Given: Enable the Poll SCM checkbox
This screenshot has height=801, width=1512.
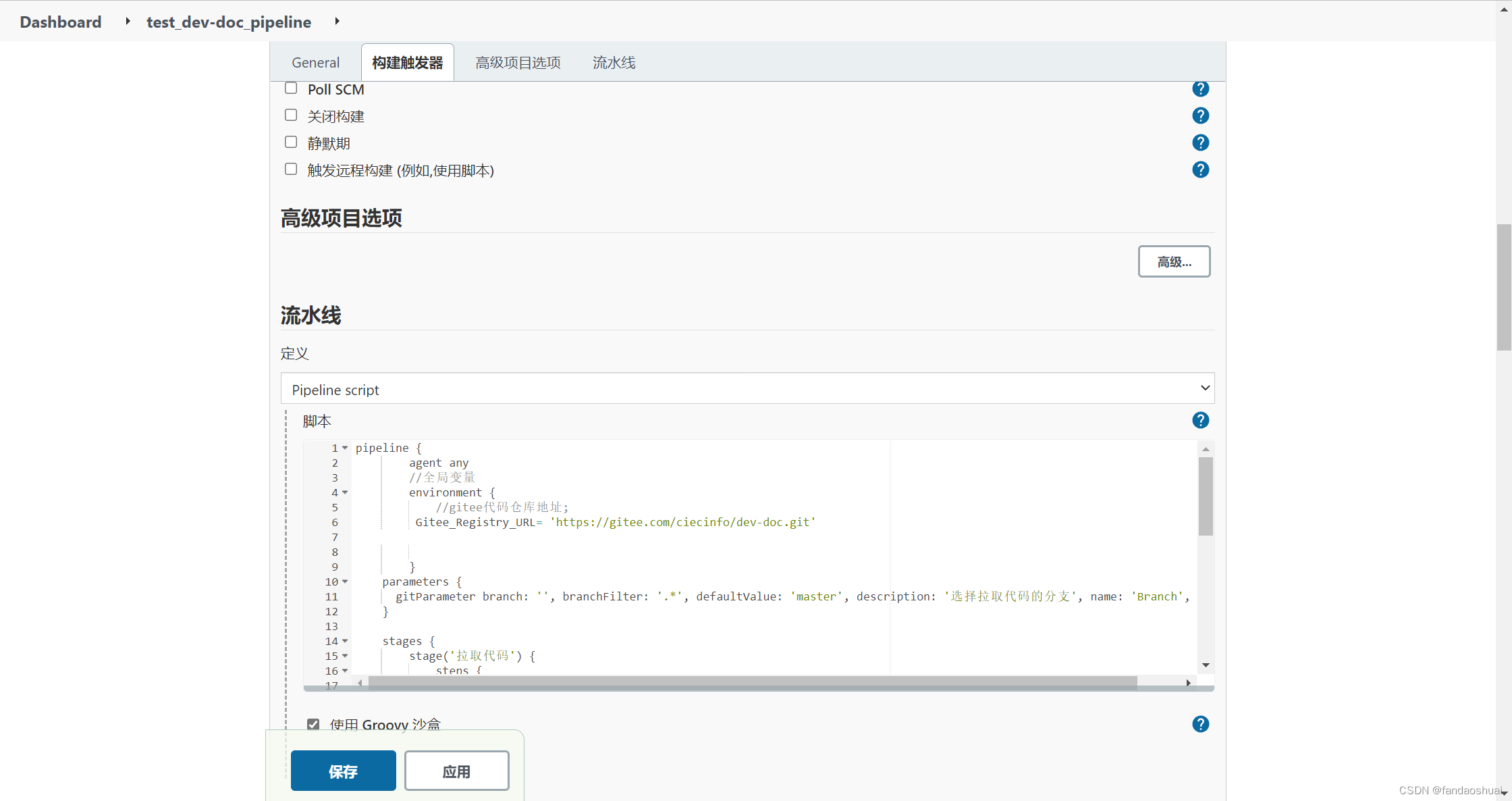Looking at the screenshot, I should tap(290, 88).
